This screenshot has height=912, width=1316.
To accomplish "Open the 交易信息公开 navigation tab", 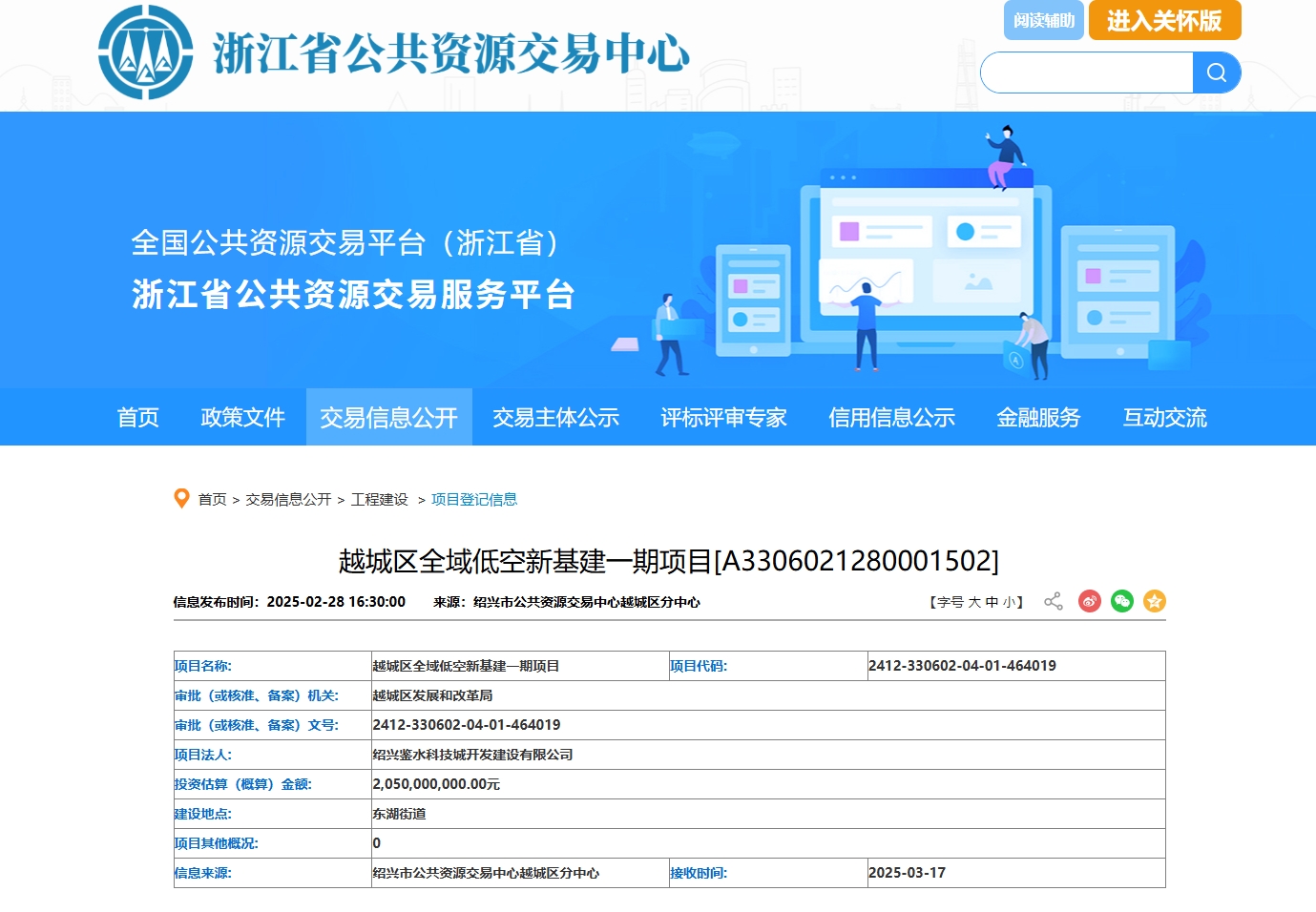I will (388, 417).
